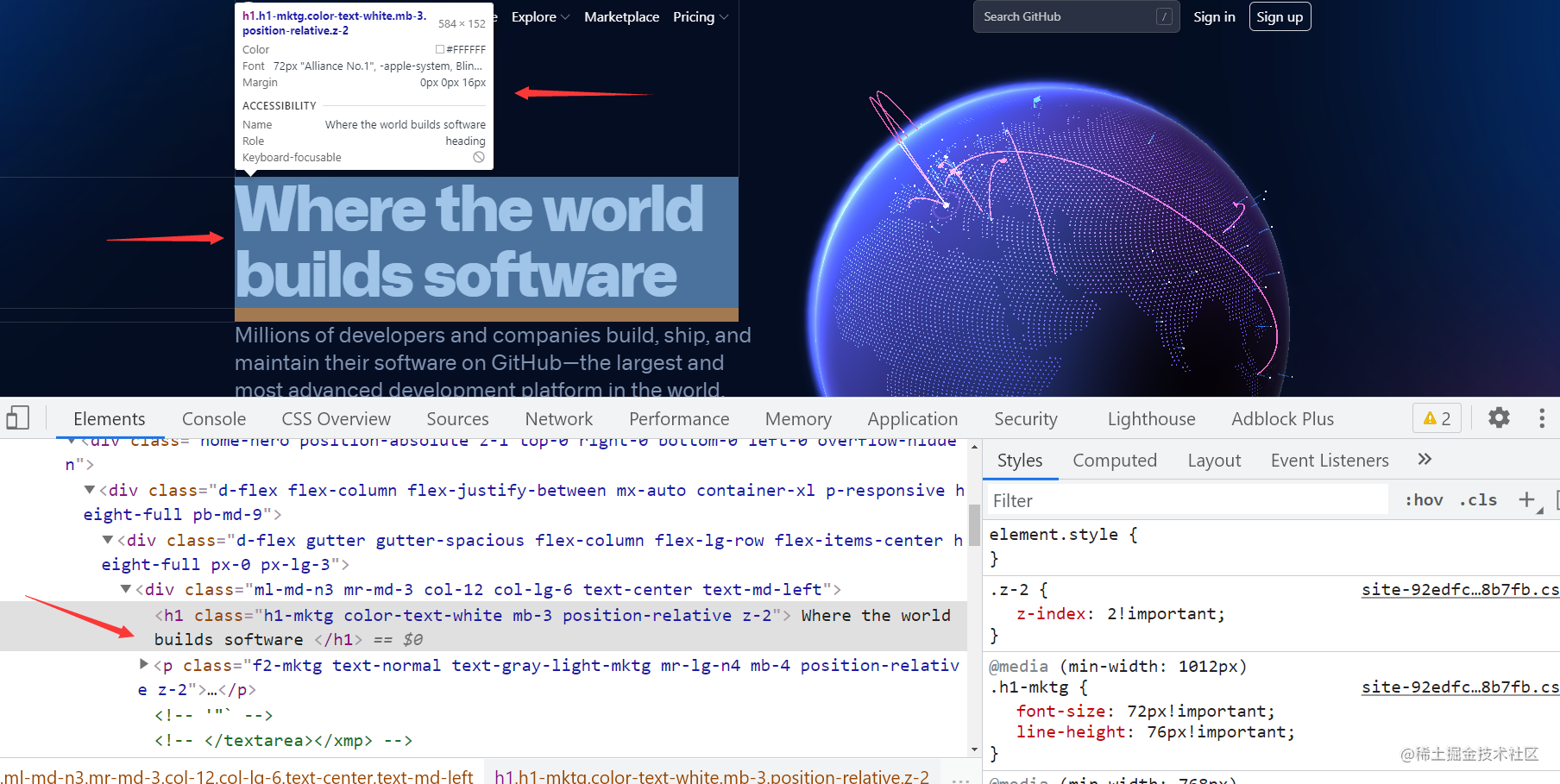Toggle the device toolbar icon in DevTools
This screenshot has height=784, width=1560.
[x=17, y=417]
